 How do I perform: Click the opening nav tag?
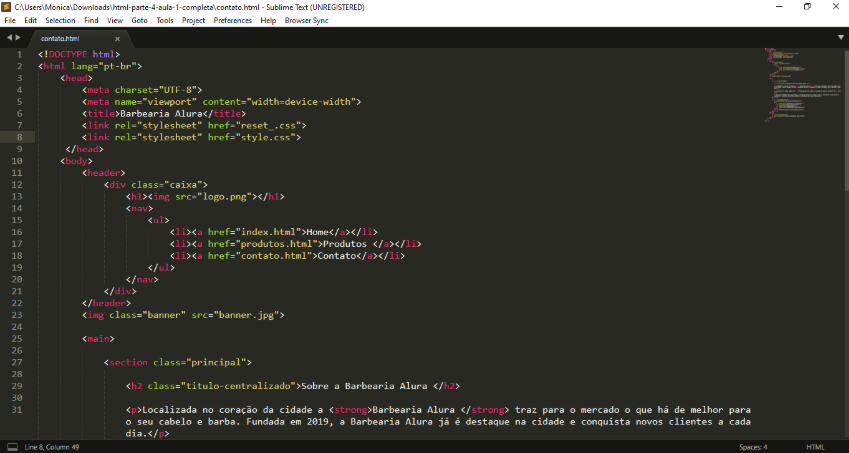click(140, 208)
